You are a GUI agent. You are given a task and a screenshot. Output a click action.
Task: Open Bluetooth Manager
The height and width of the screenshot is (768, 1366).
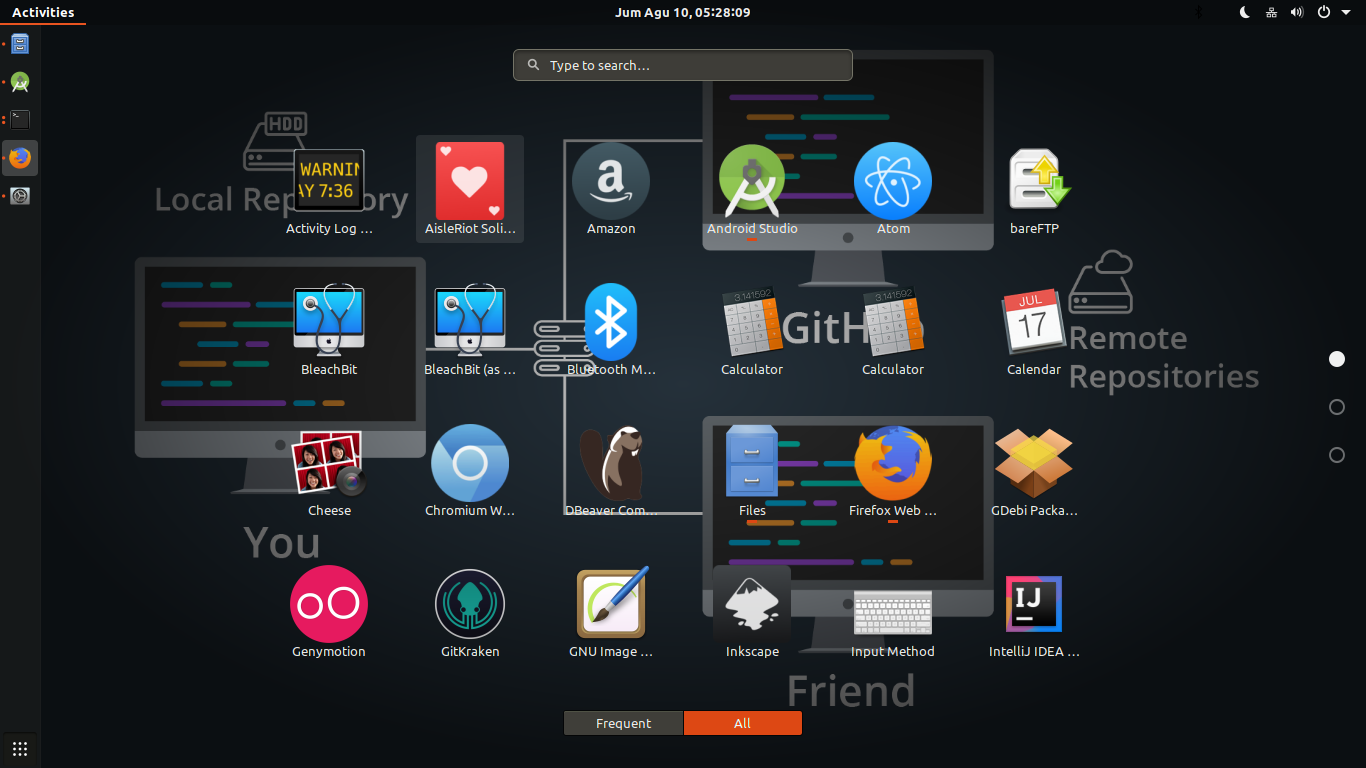(611, 331)
